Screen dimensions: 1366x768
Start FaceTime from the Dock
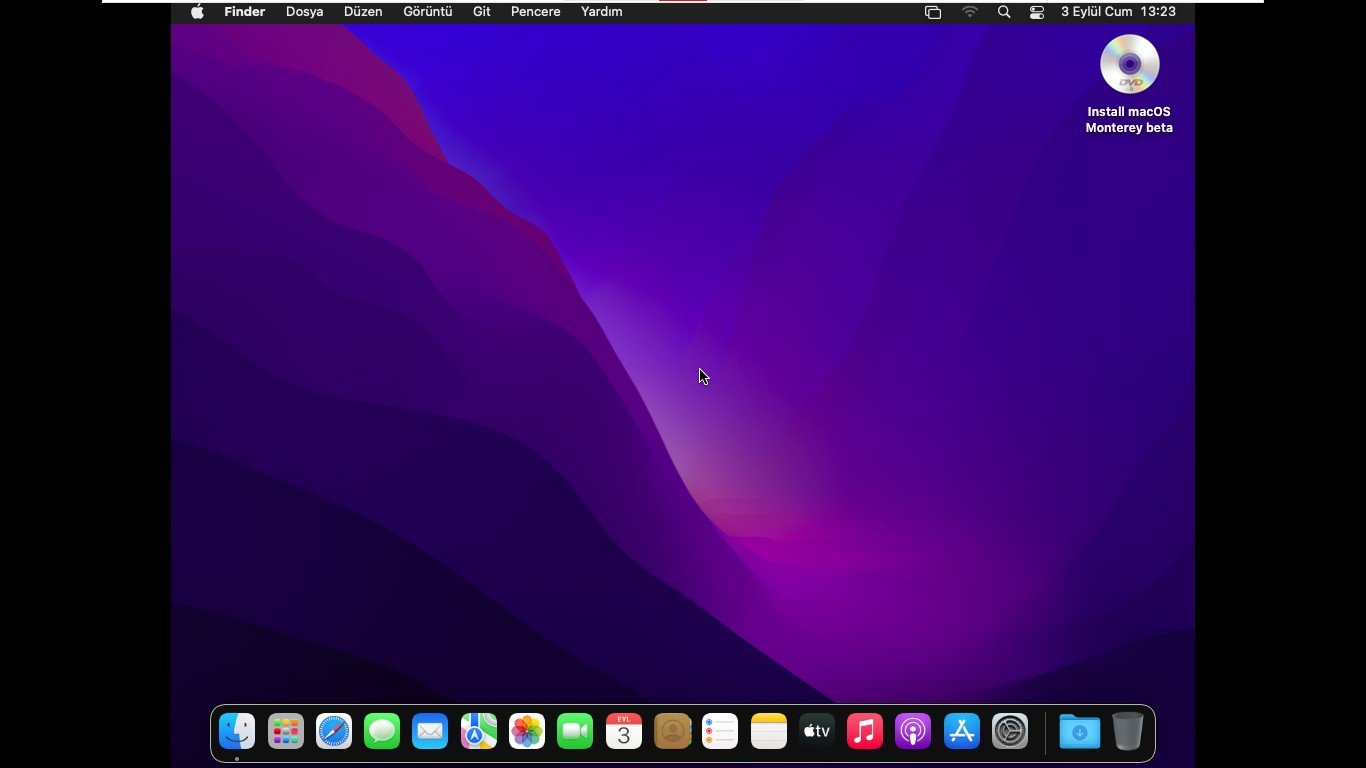tap(575, 732)
